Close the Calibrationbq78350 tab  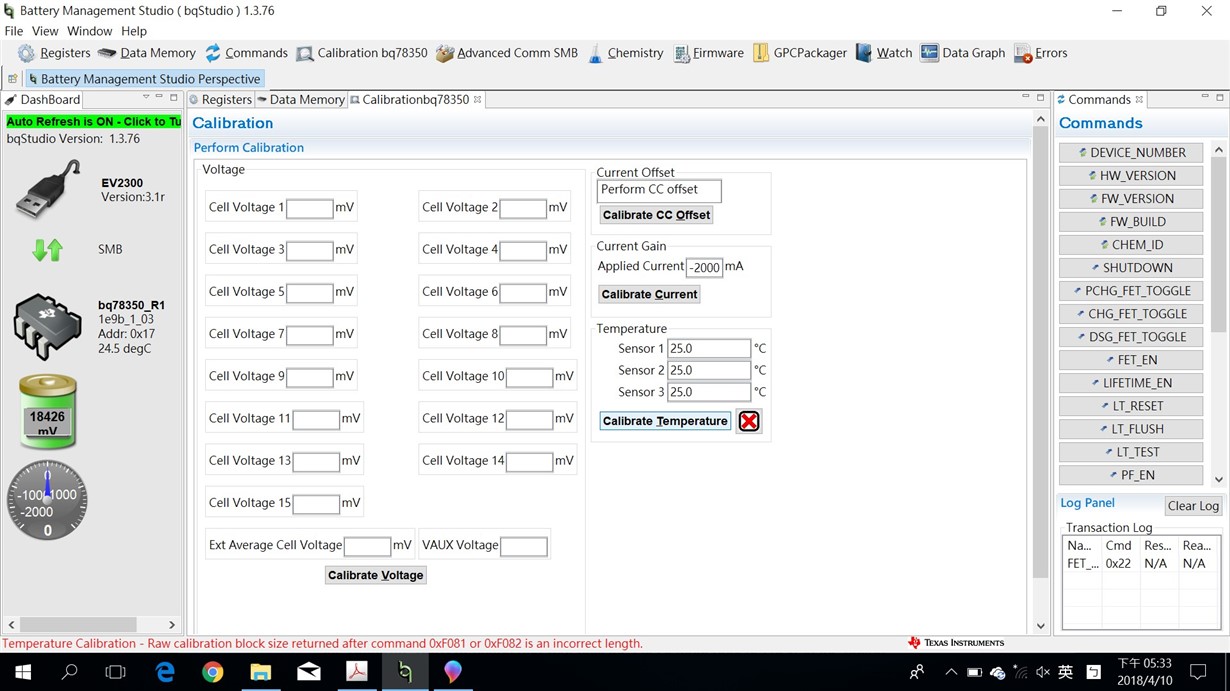(x=477, y=99)
